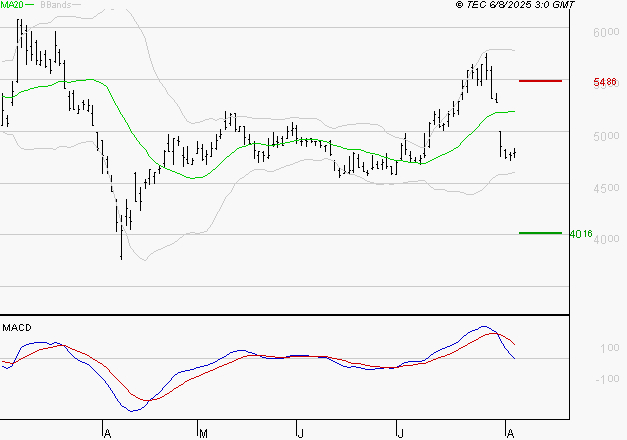Click the M month label on time axis
The height and width of the screenshot is (440, 627).
click(203, 434)
